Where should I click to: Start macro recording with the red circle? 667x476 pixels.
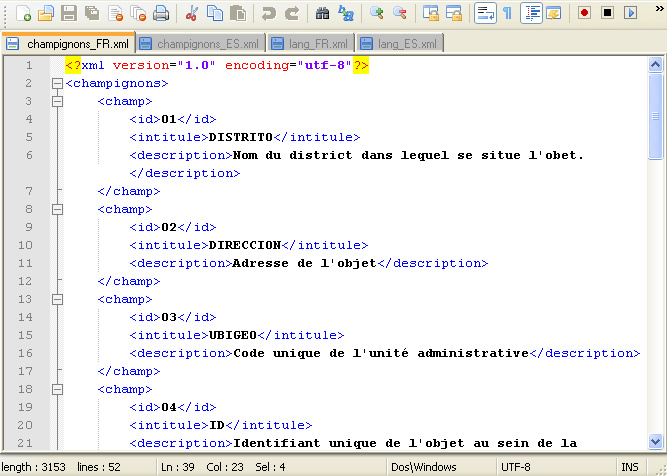pyautogui.click(x=584, y=13)
